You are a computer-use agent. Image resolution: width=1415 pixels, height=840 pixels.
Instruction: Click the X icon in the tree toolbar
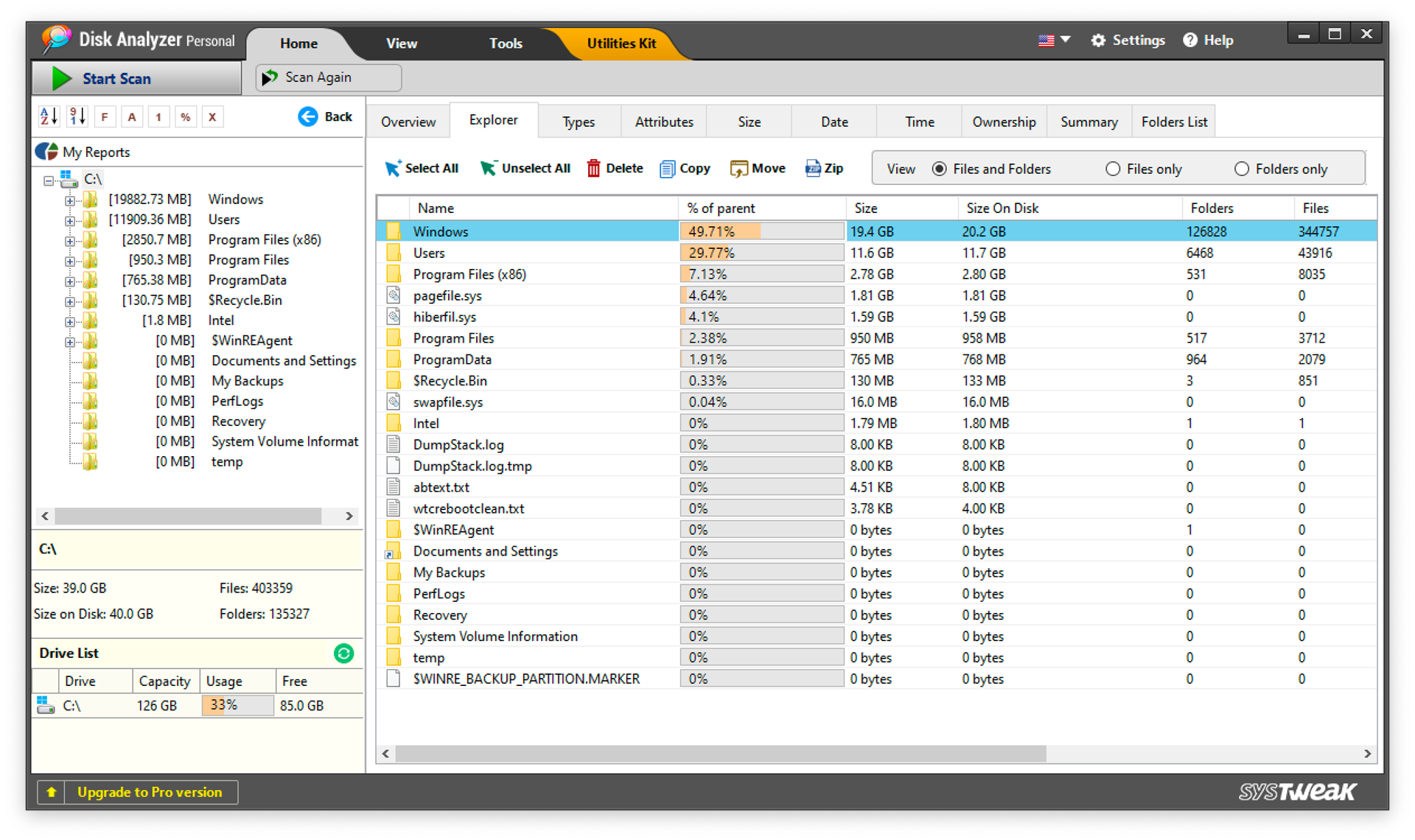click(x=212, y=116)
